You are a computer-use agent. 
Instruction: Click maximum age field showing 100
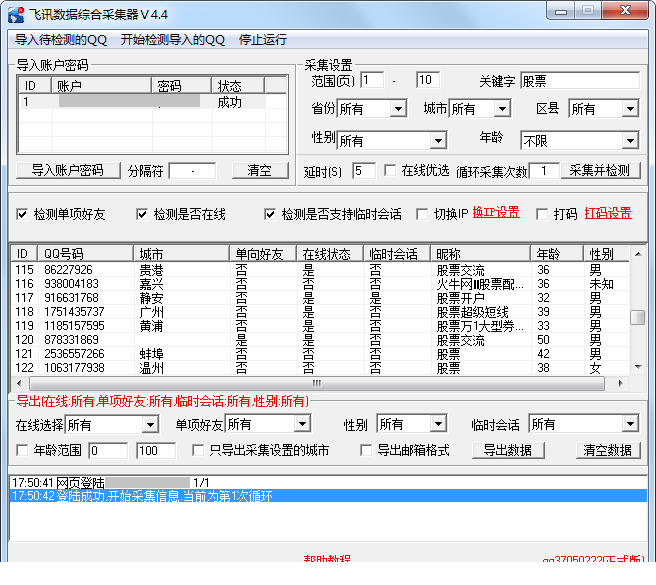(156, 451)
